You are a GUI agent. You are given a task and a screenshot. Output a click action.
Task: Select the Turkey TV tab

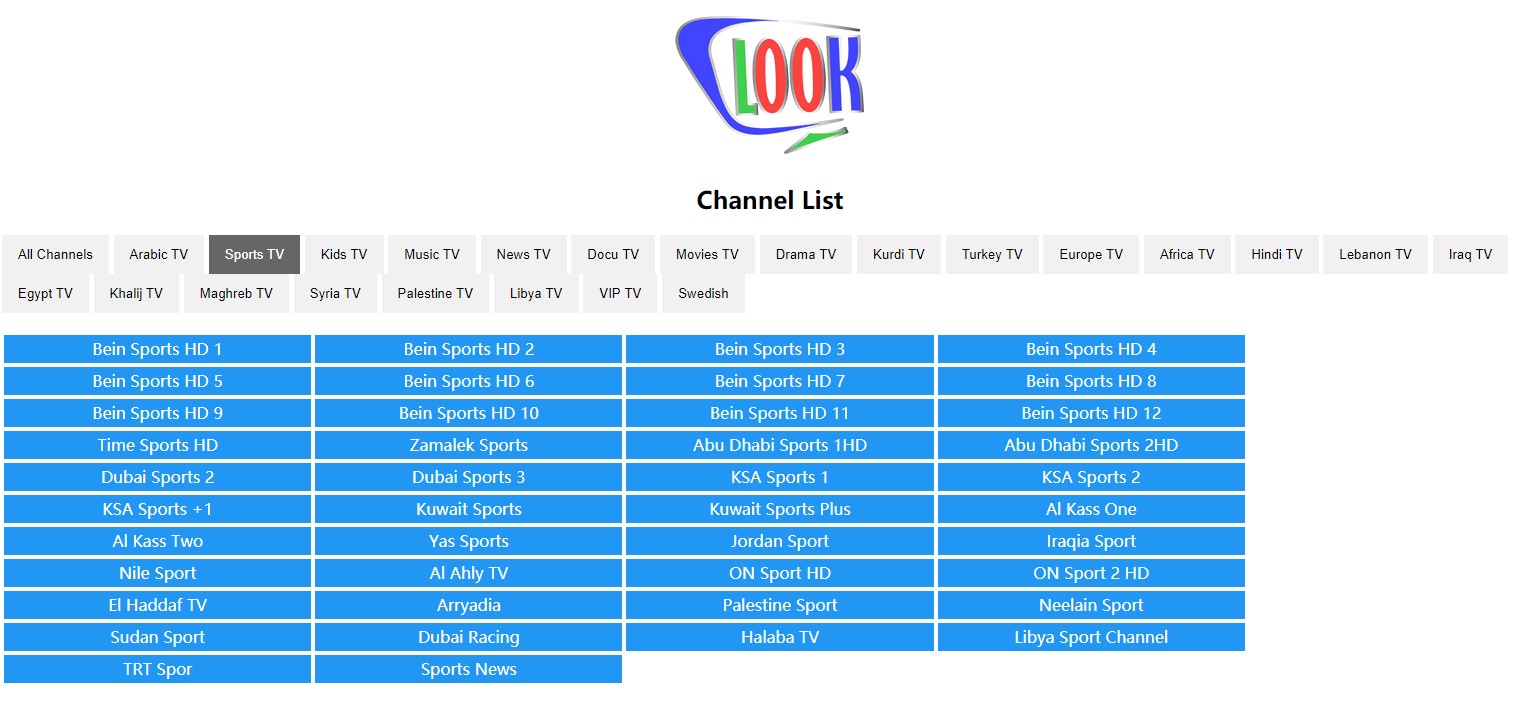(992, 254)
